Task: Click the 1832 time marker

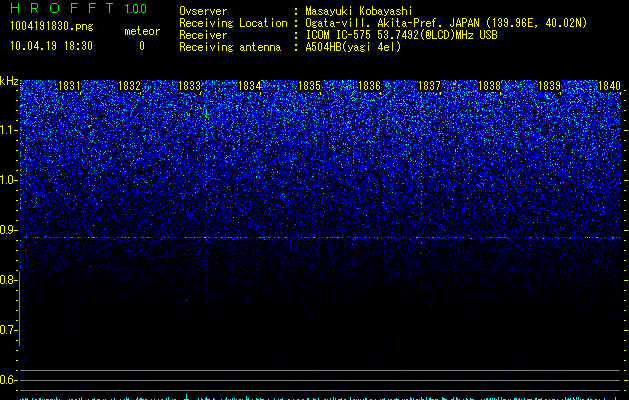Action: 130,86
